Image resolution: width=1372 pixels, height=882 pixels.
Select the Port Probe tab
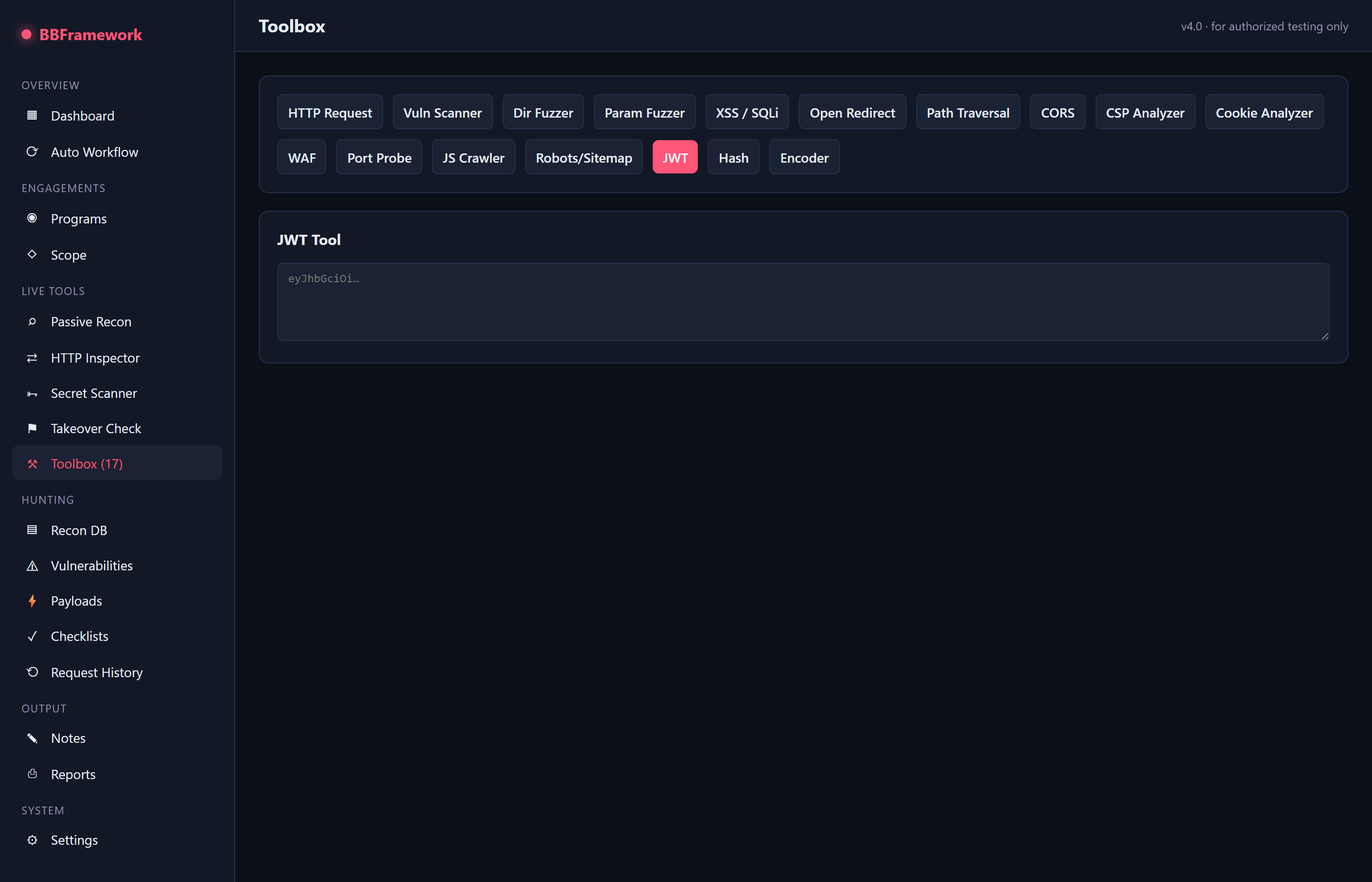pyautogui.click(x=378, y=157)
